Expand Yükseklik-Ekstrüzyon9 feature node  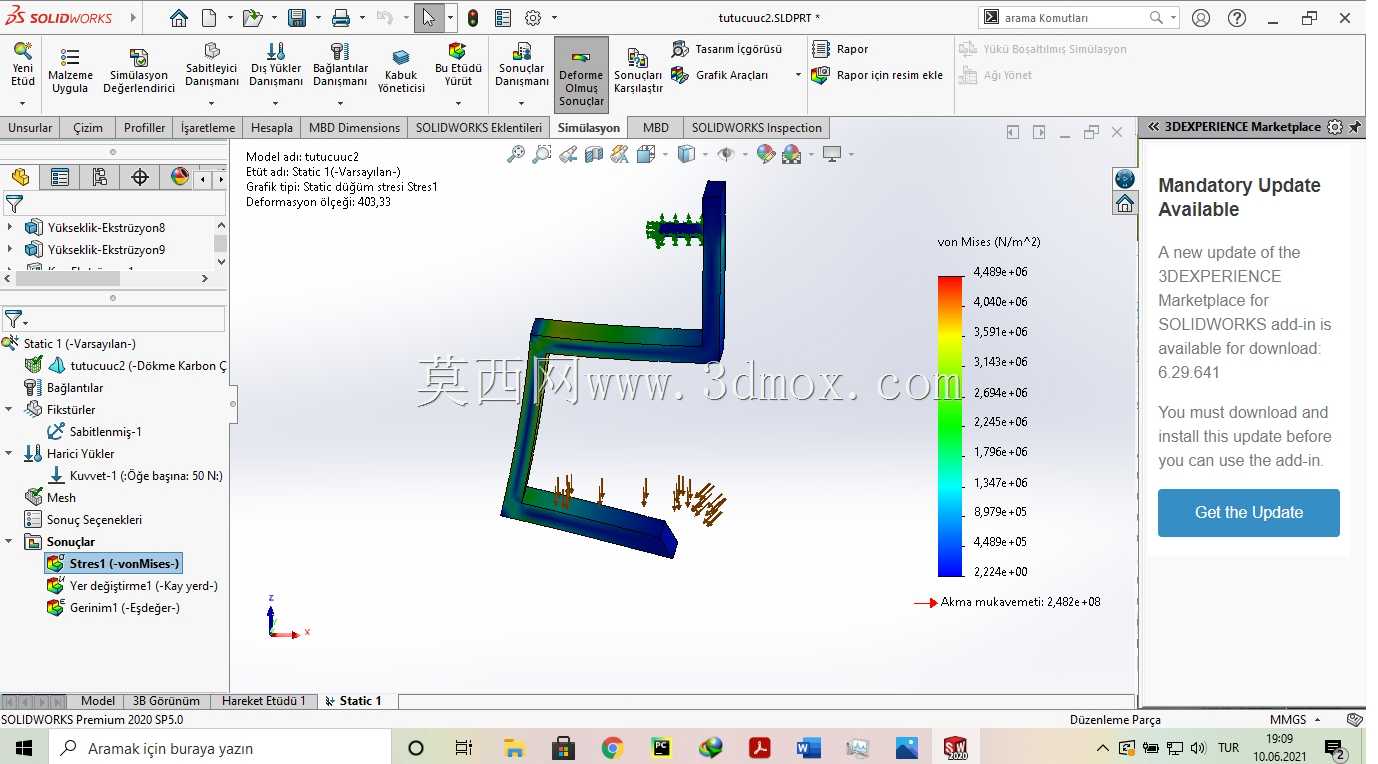[x=10, y=250]
